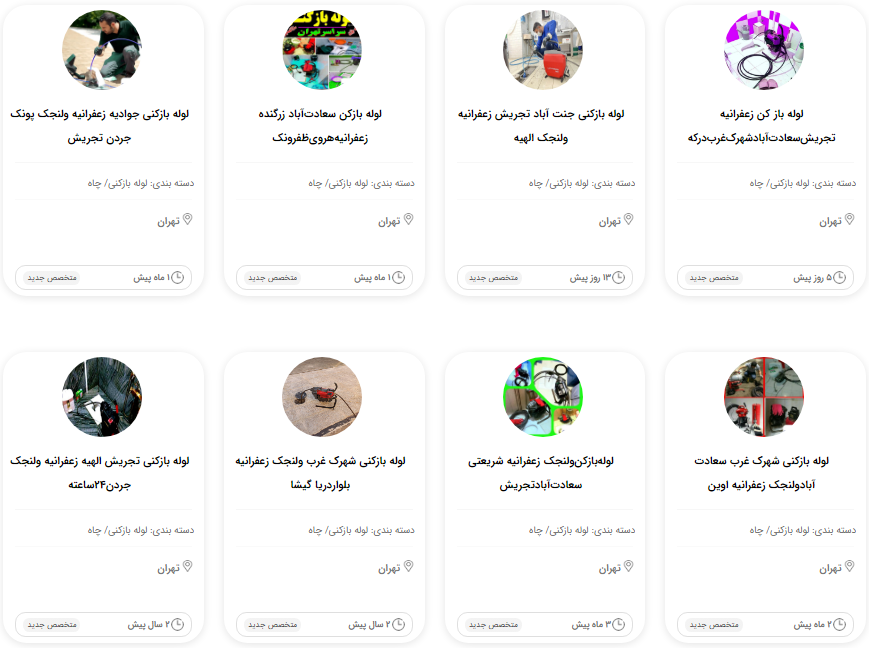
Task: Click thumbnail of red machine on pavement
Action: tap(323, 397)
